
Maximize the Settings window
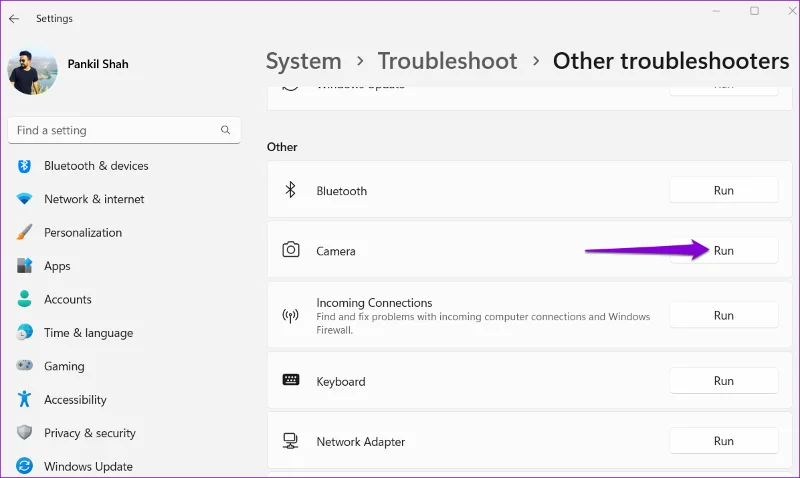755,11
